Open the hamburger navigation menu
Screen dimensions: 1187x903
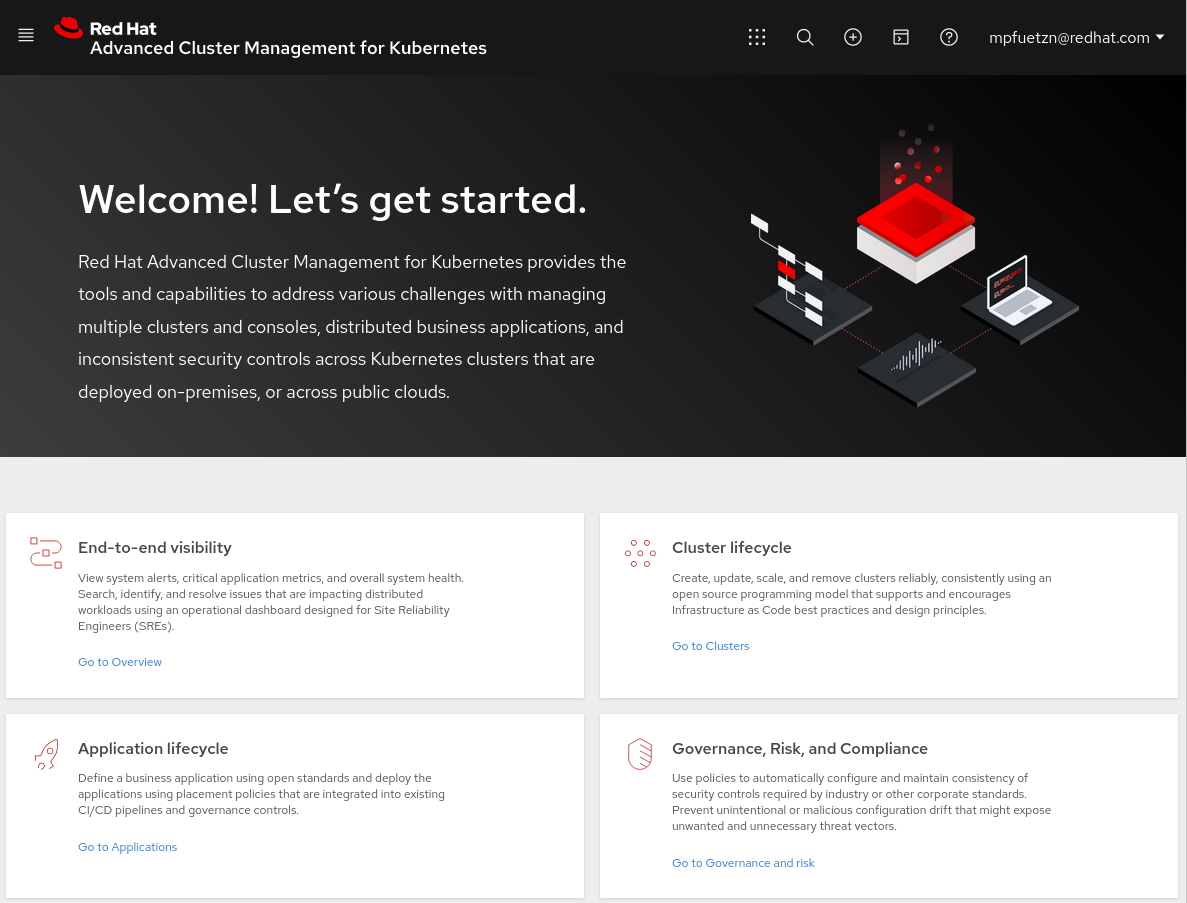pyautogui.click(x=26, y=36)
